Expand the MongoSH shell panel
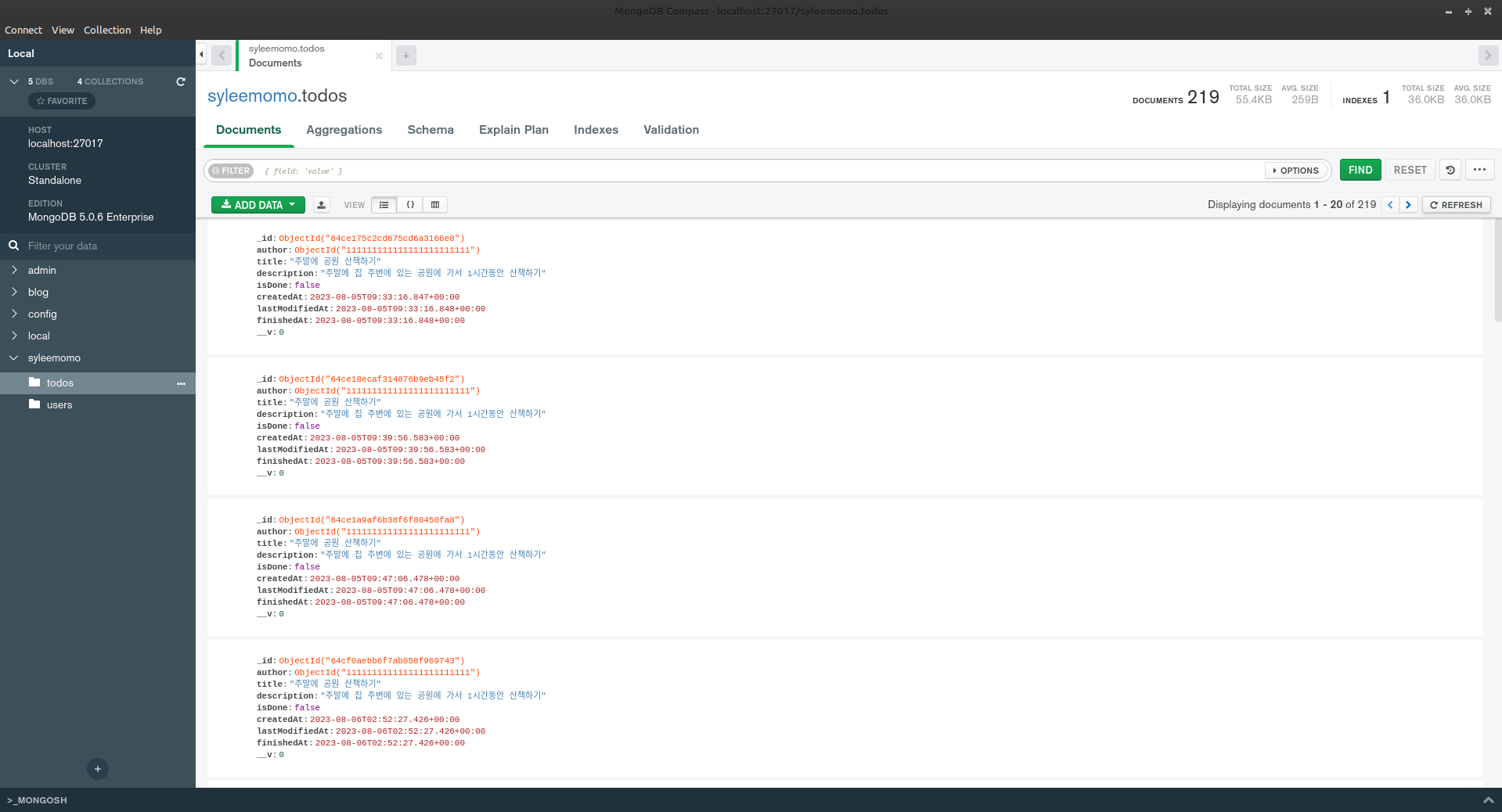This screenshot has height=812, width=1502. 1488,800
